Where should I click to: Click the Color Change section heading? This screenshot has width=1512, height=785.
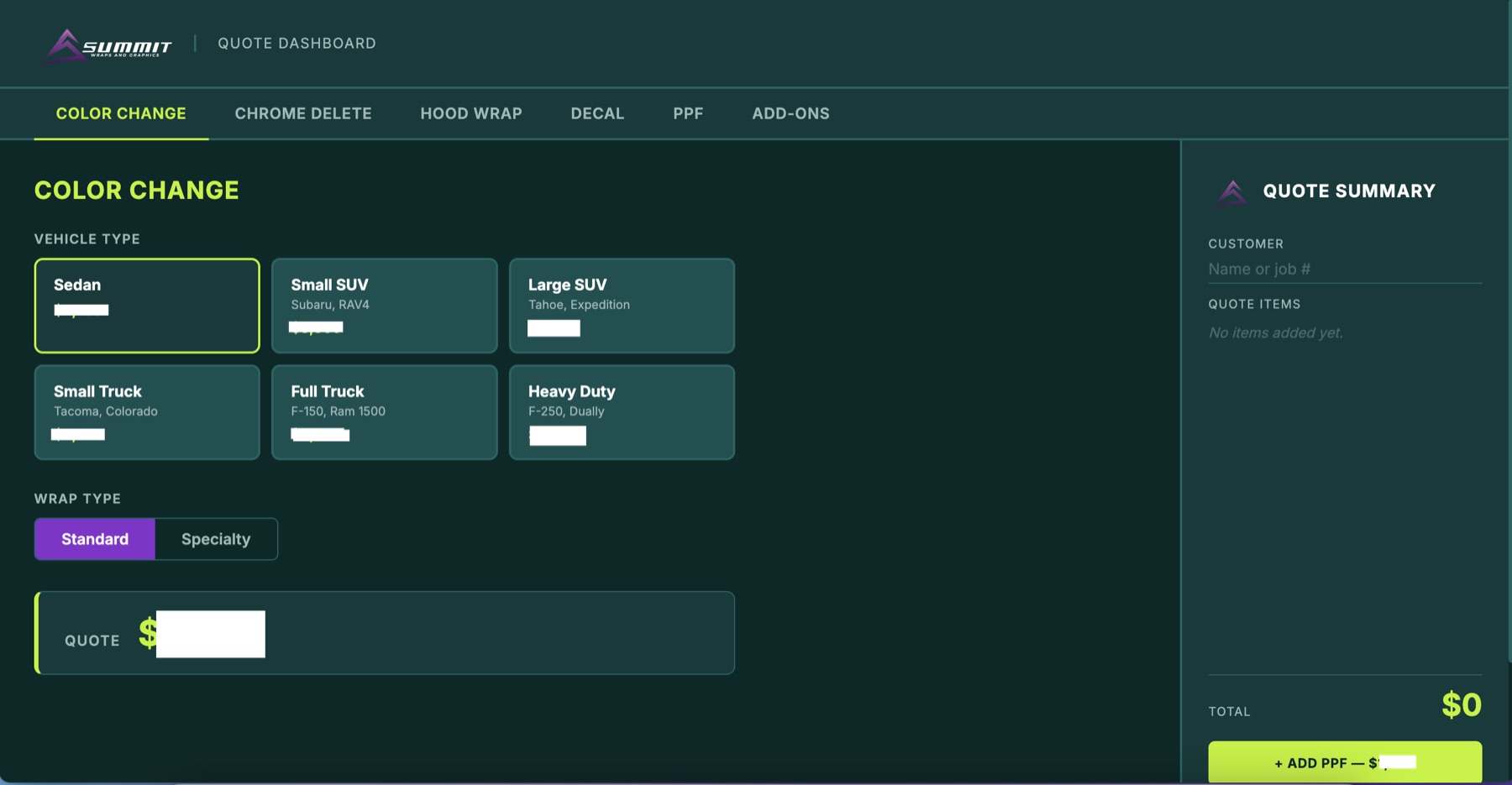click(x=137, y=191)
